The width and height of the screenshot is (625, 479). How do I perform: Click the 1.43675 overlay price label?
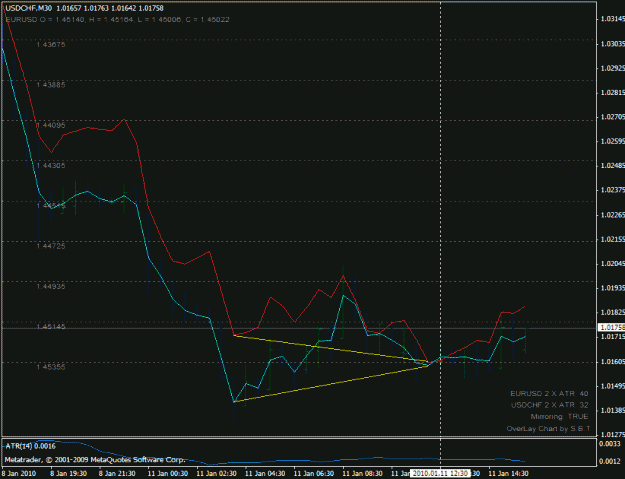[x=51, y=45]
